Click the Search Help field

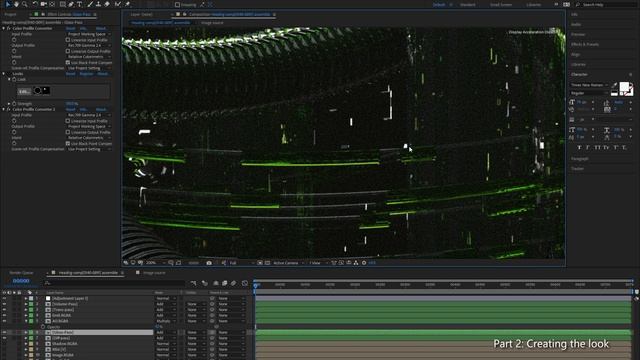[x=605, y=4]
